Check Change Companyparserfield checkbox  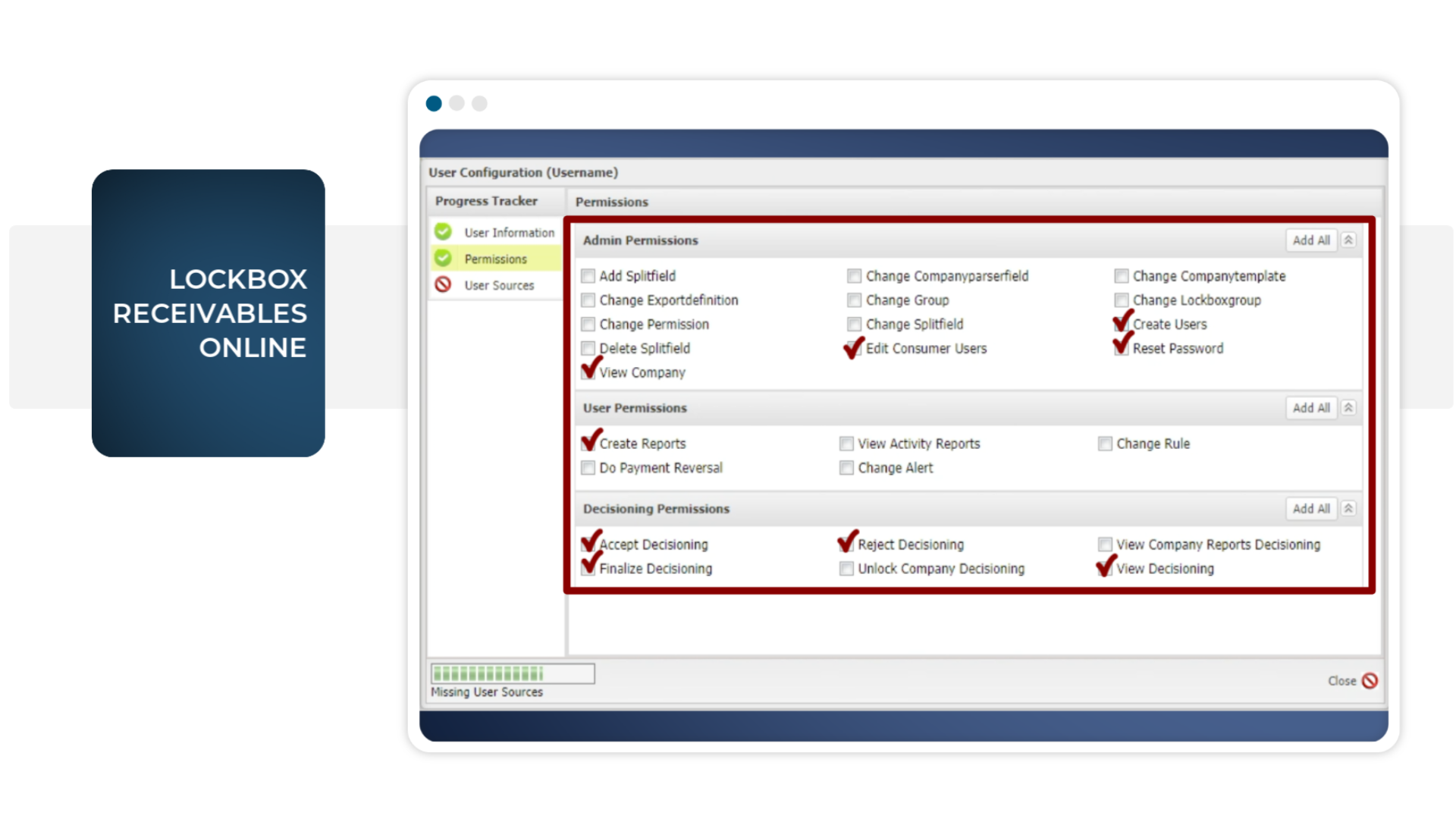point(854,275)
